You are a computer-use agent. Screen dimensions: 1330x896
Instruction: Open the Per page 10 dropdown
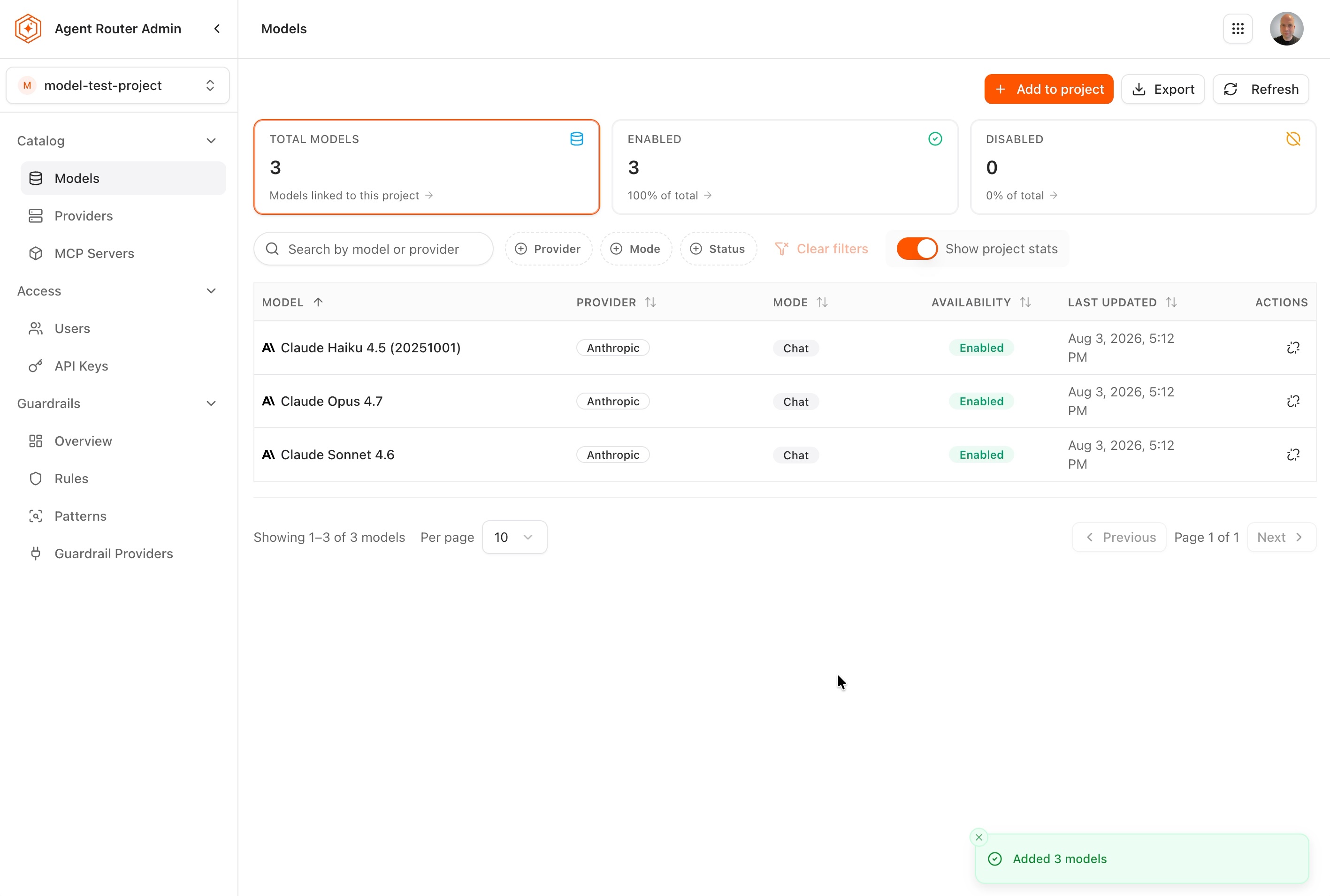(x=514, y=537)
